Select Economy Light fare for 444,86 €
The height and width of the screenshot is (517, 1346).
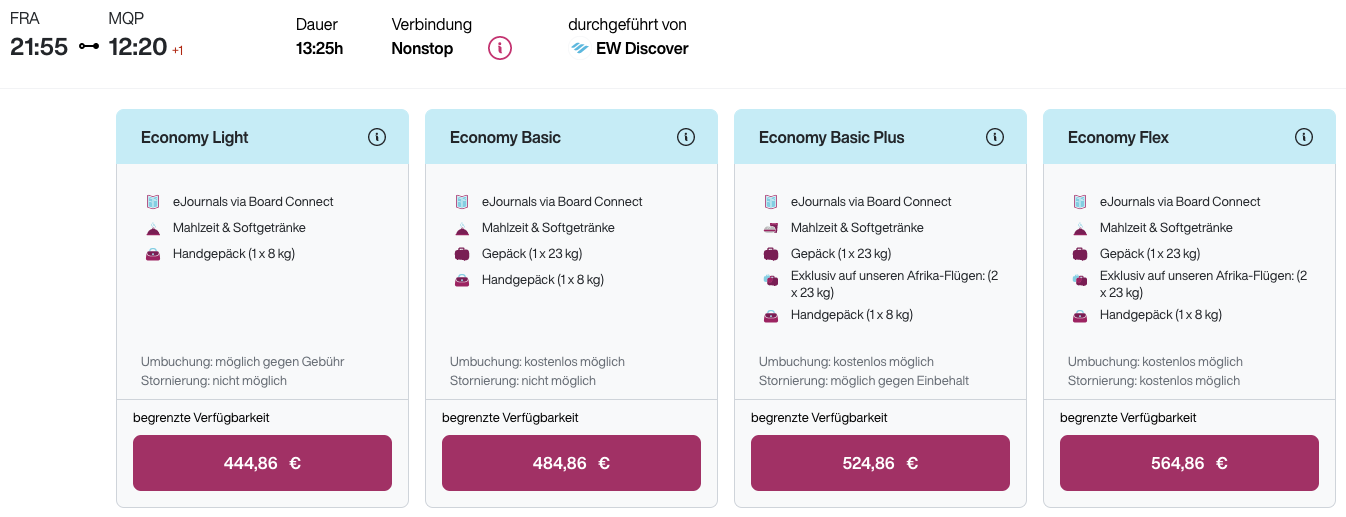tap(262, 463)
